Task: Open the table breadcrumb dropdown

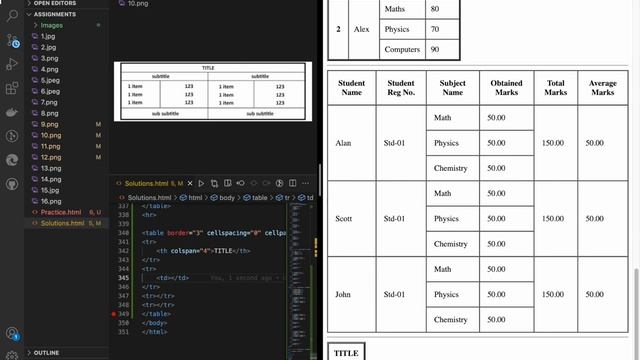Action: click(255, 198)
